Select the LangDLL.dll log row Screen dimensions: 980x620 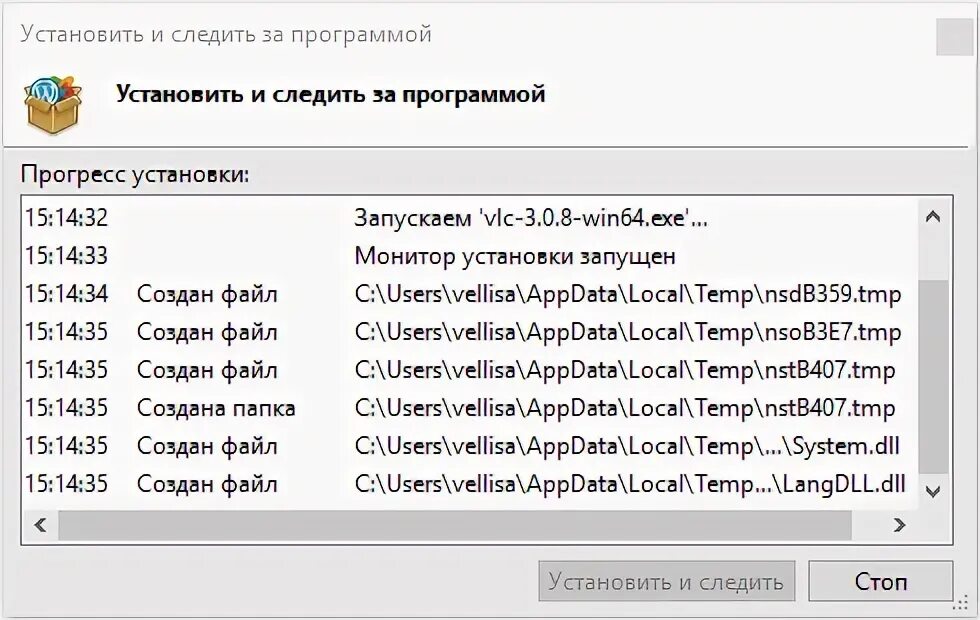point(630,484)
